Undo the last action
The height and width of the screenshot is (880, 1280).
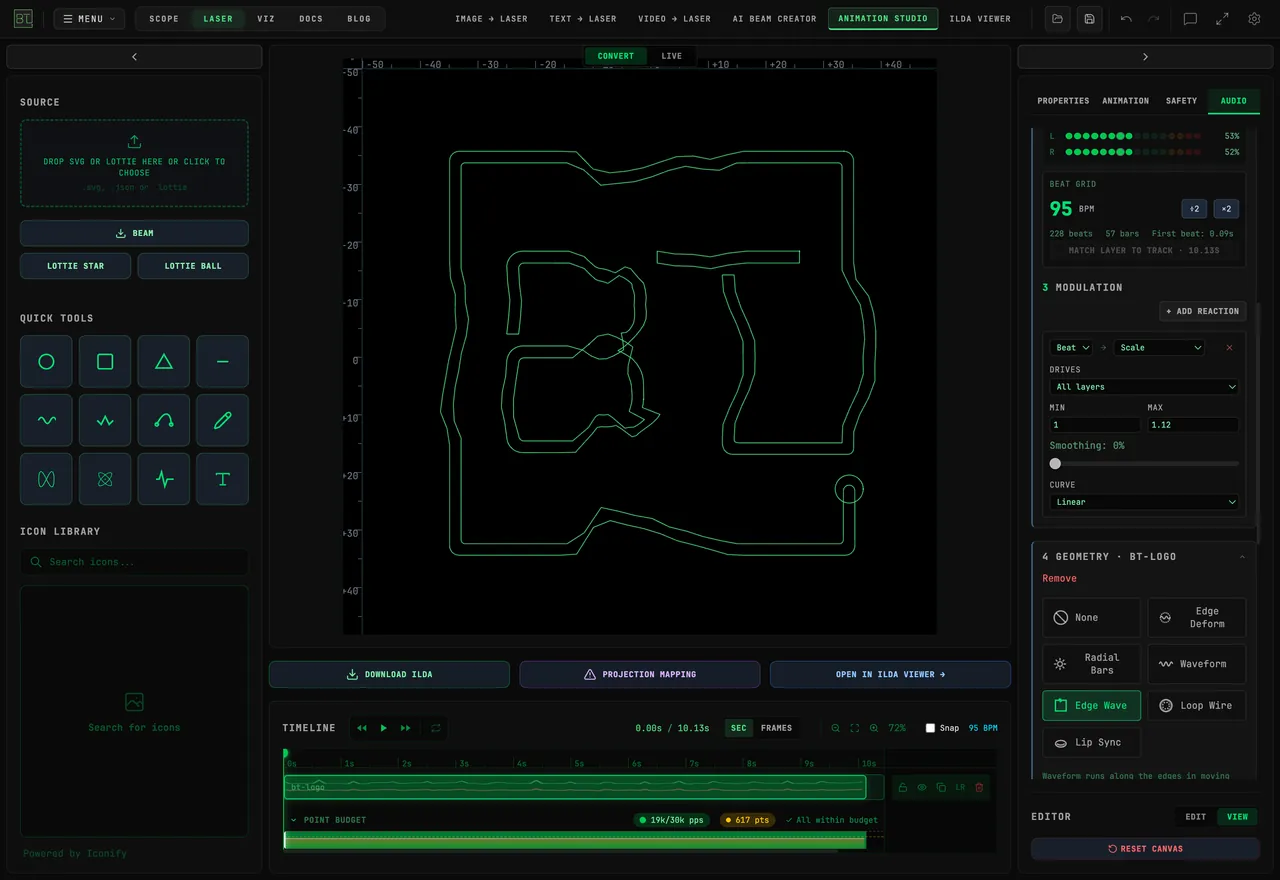1126,19
